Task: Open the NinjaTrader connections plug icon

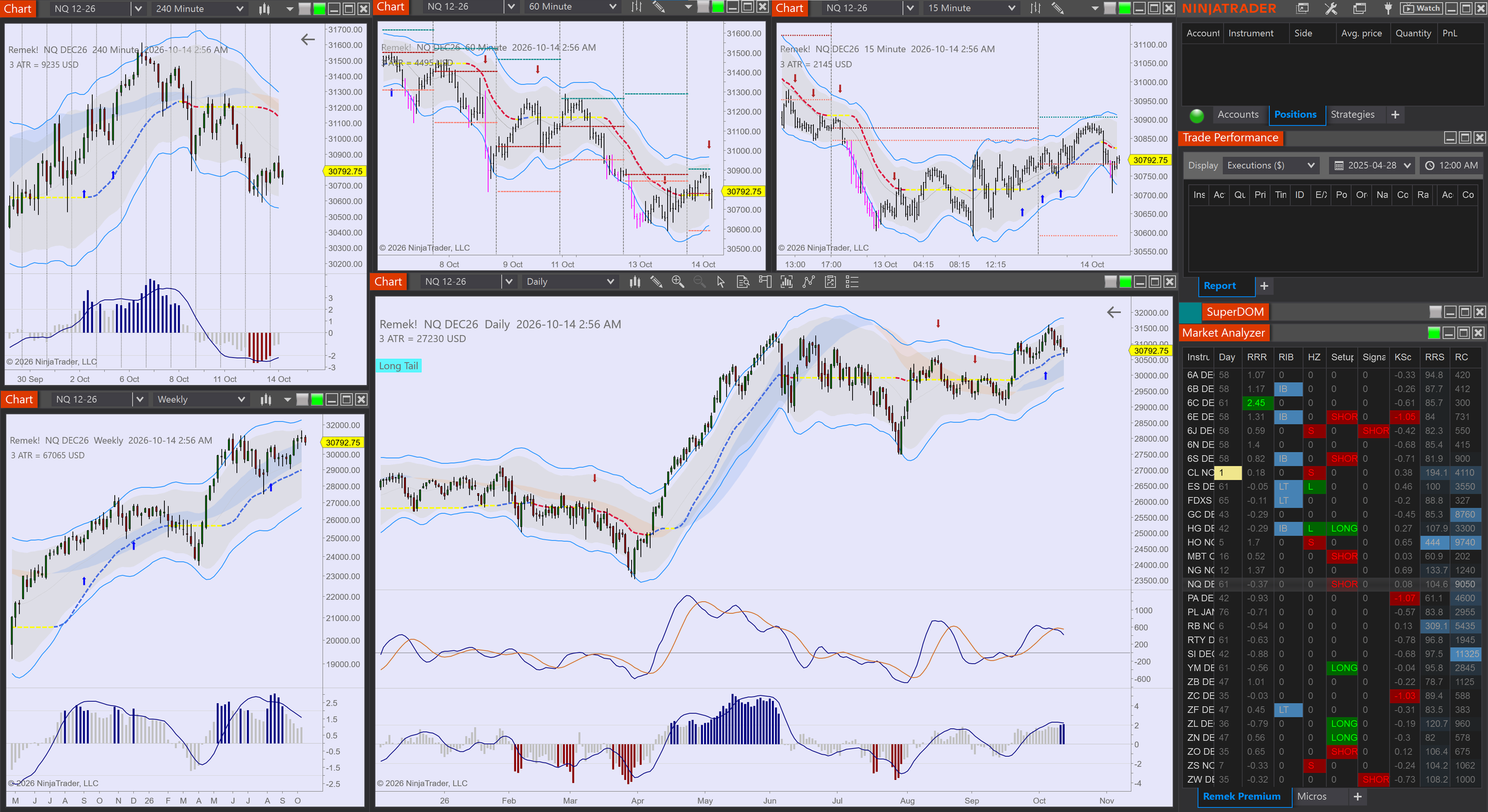Action: [x=1388, y=8]
